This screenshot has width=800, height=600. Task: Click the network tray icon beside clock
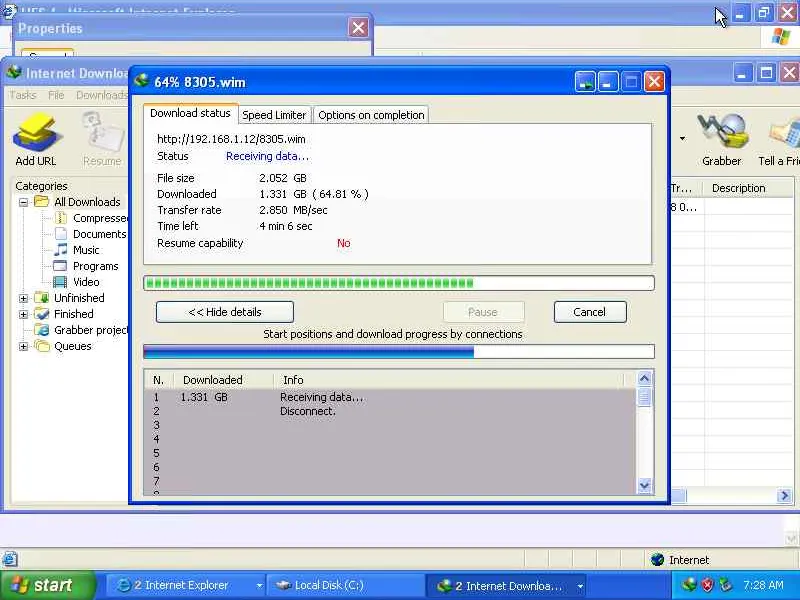point(724,585)
